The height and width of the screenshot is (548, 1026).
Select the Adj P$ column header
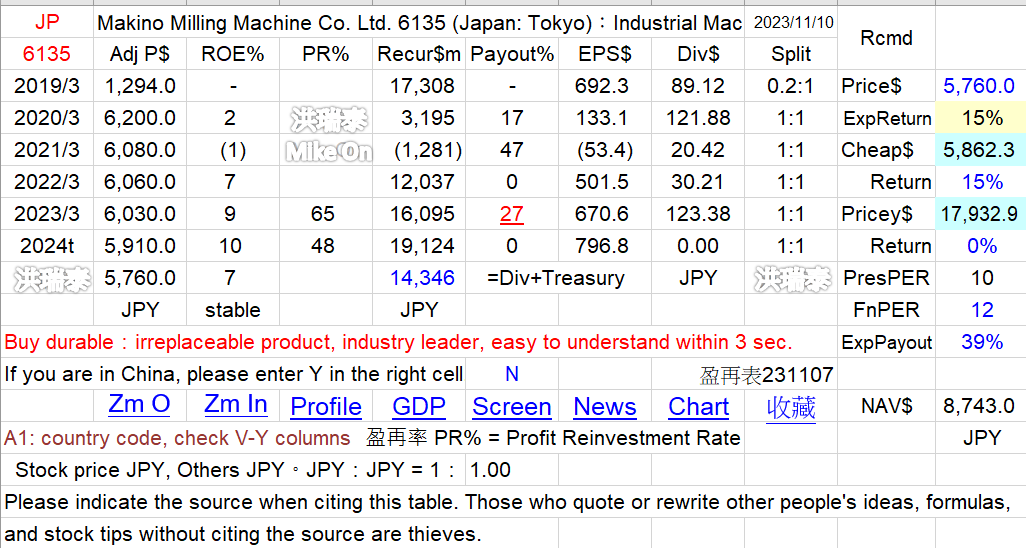point(139,54)
